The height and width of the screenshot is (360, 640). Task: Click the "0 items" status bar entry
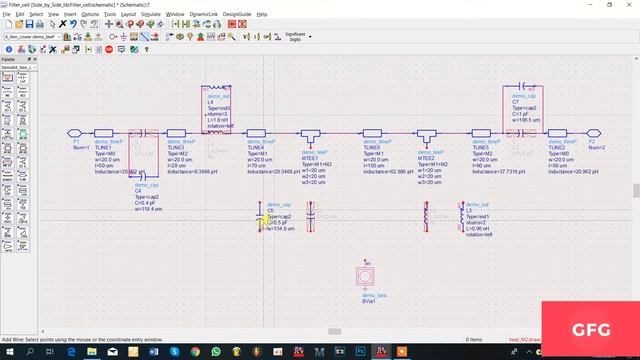pos(474,339)
